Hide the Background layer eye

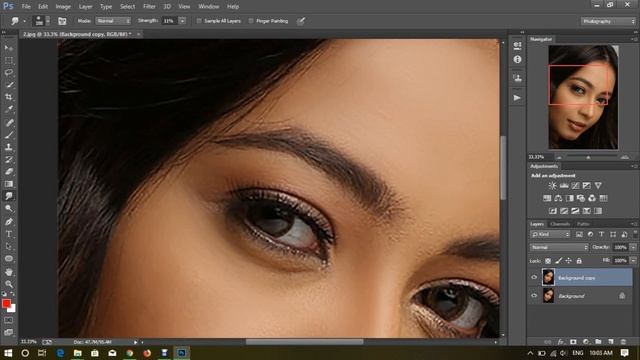tap(534, 296)
